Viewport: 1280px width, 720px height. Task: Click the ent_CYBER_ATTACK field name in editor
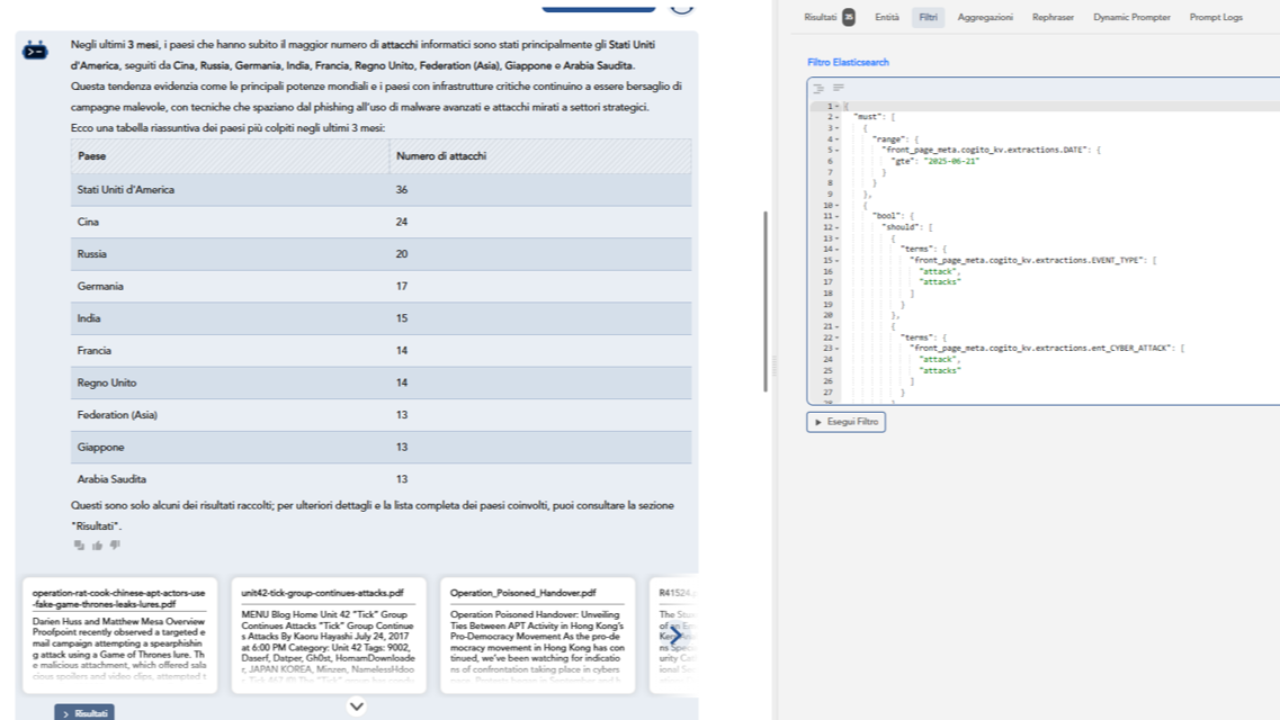pyautogui.click(x=1041, y=348)
